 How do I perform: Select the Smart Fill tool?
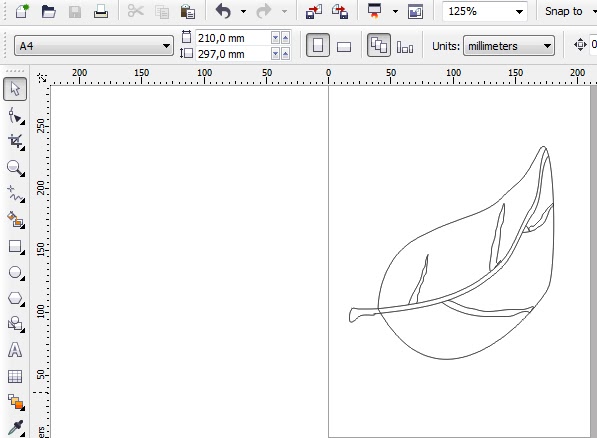(x=16, y=220)
